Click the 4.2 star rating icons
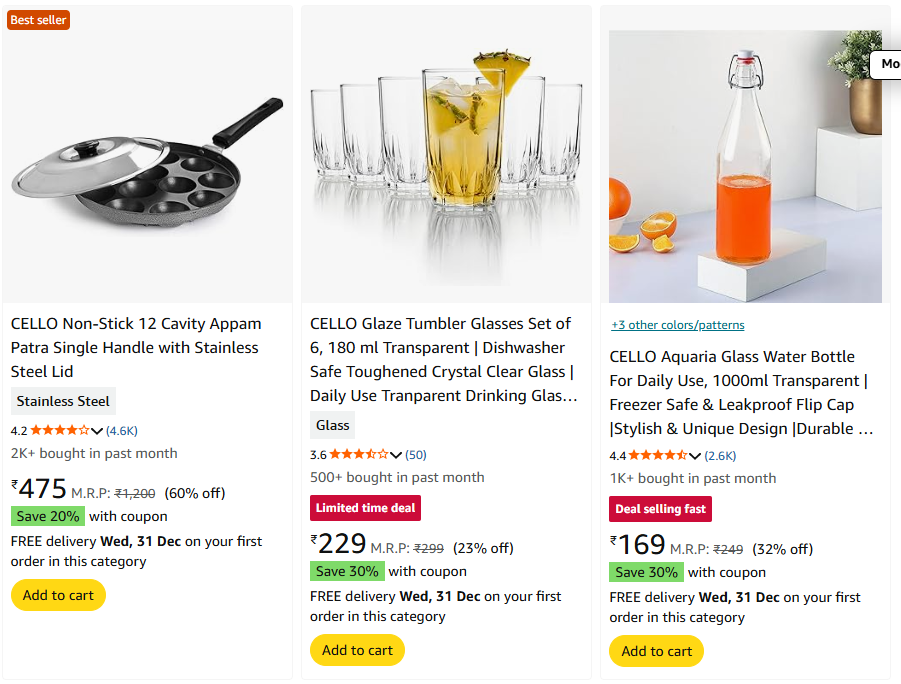The width and height of the screenshot is (901, 684). click(60, 431)
